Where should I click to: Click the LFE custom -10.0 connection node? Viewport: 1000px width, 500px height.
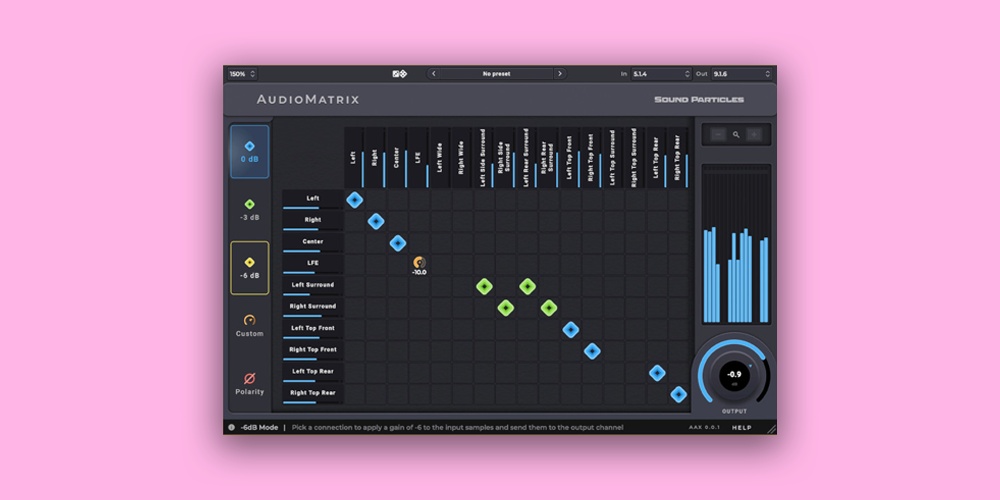(419, 263)
